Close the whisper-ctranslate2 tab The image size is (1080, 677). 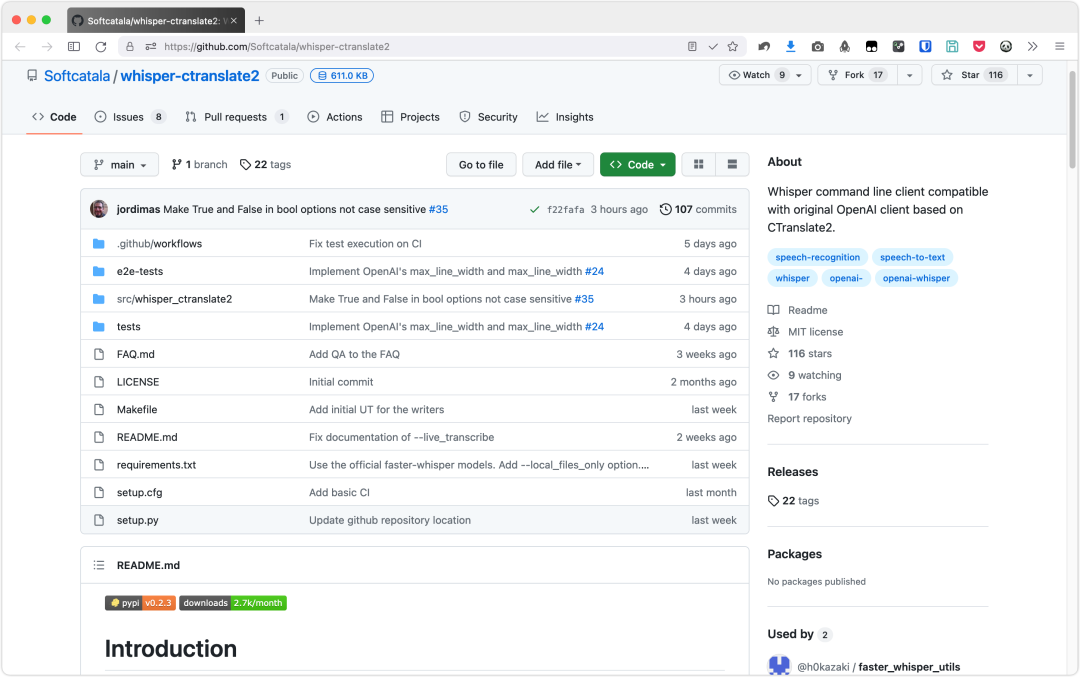[x=233, y=21]
